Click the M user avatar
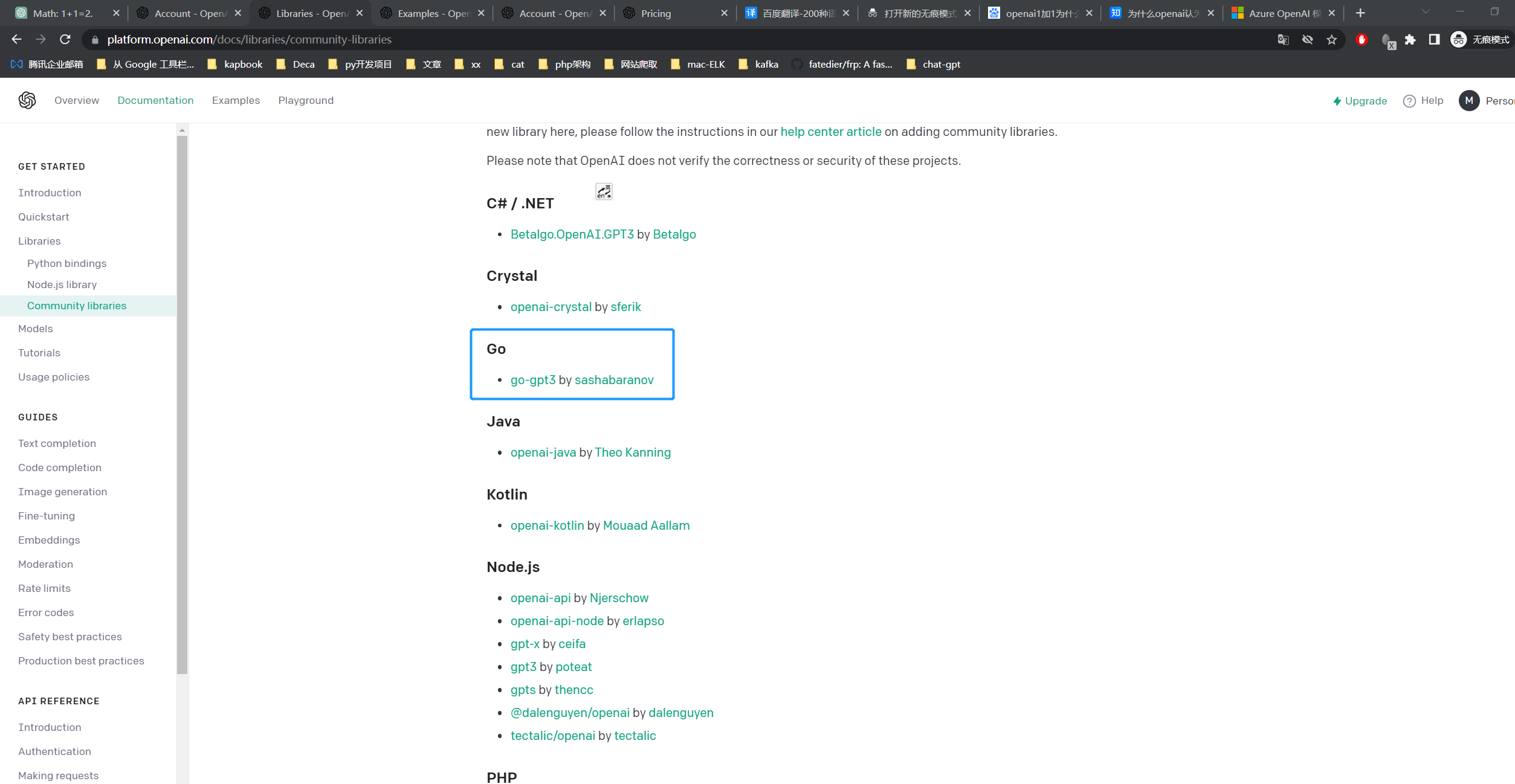 (x=1468, y=101)
